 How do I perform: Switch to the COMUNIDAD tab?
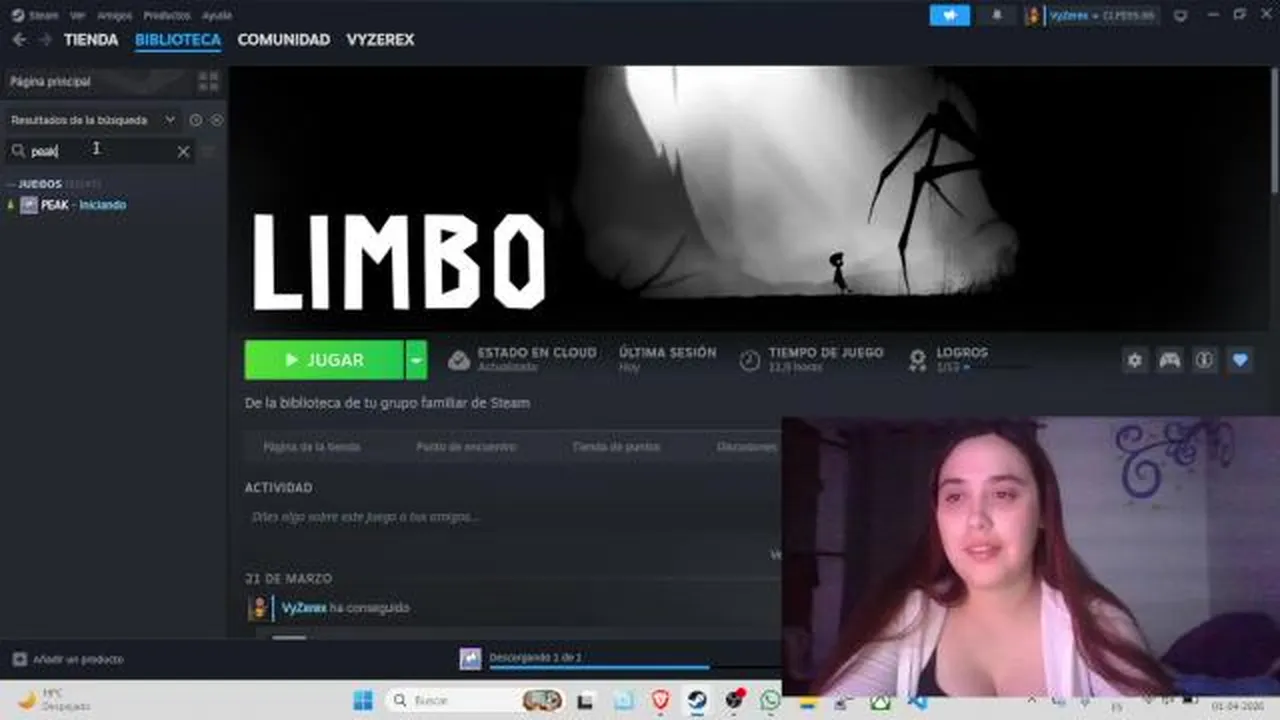(x=284, y=40)
